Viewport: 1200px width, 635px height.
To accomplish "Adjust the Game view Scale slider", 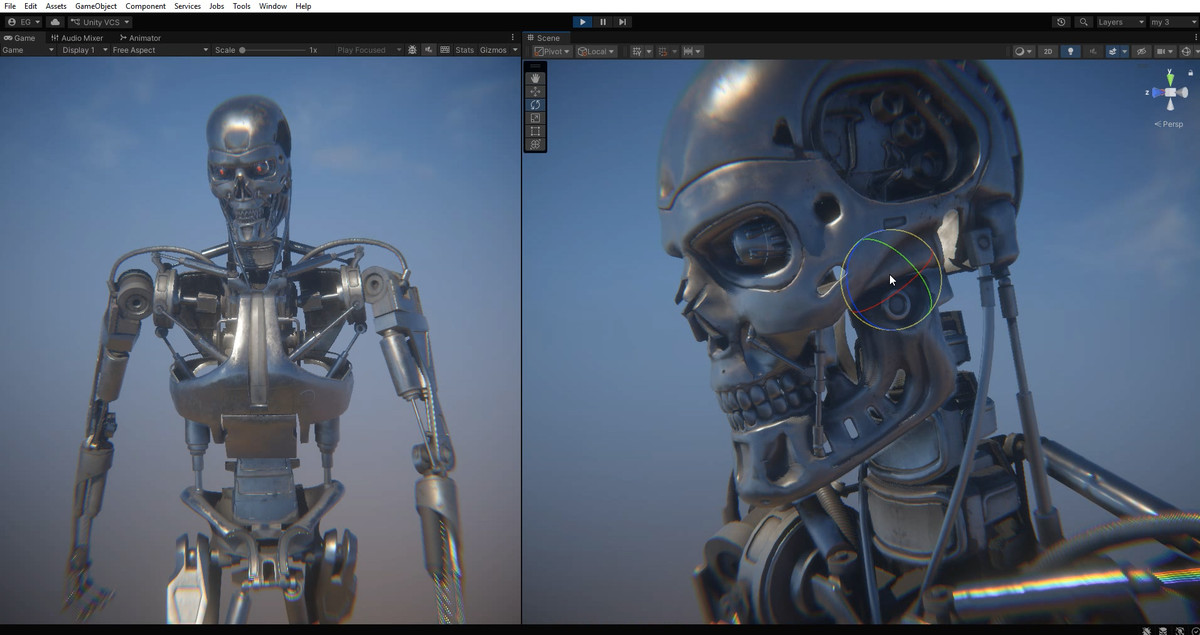I will coord(272,50).
